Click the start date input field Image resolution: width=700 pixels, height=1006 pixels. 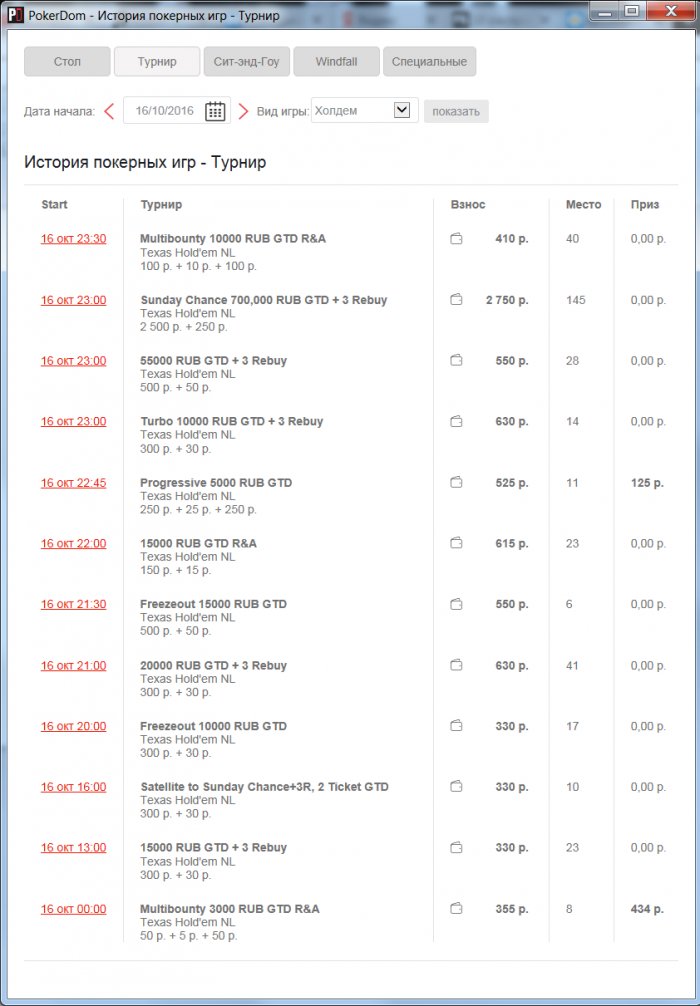click(165, 111)
